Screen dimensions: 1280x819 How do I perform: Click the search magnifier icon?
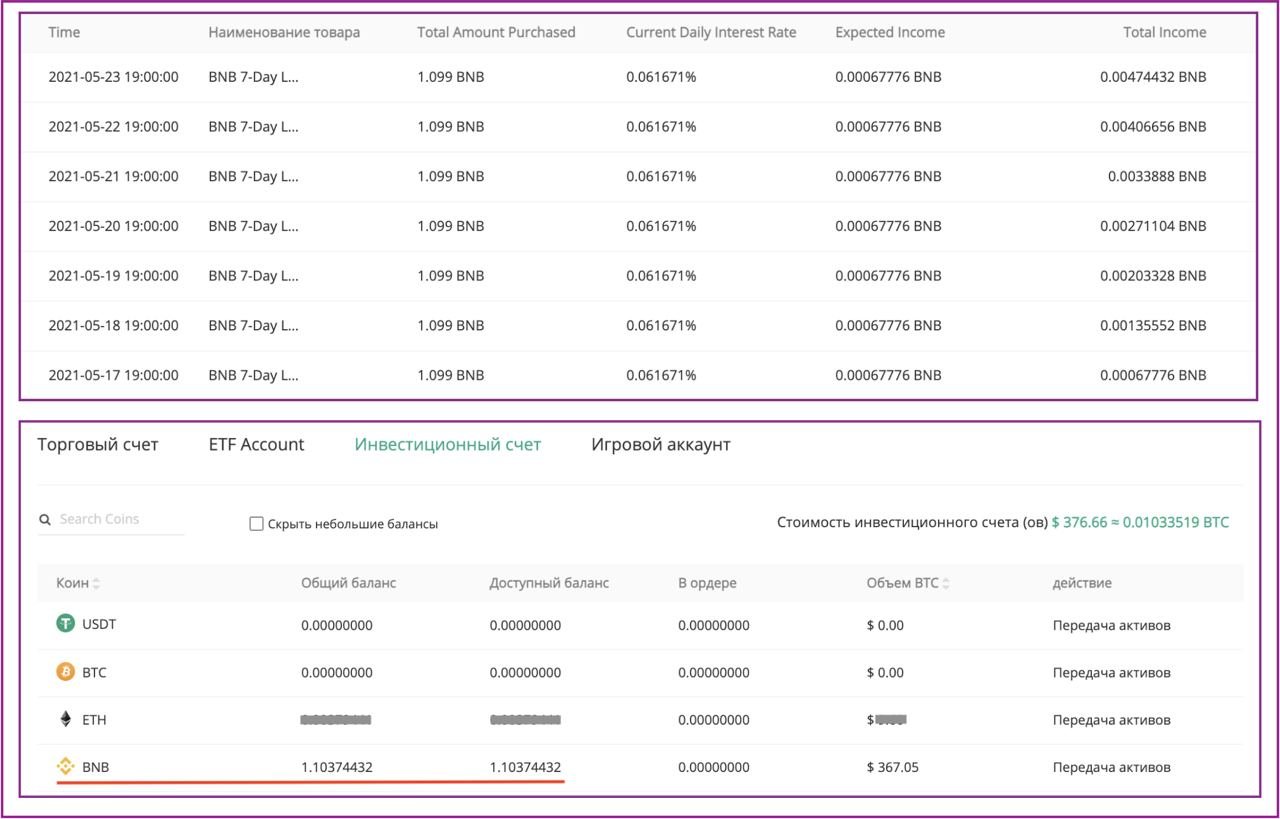pyautogui.click(x=45, y=520)
